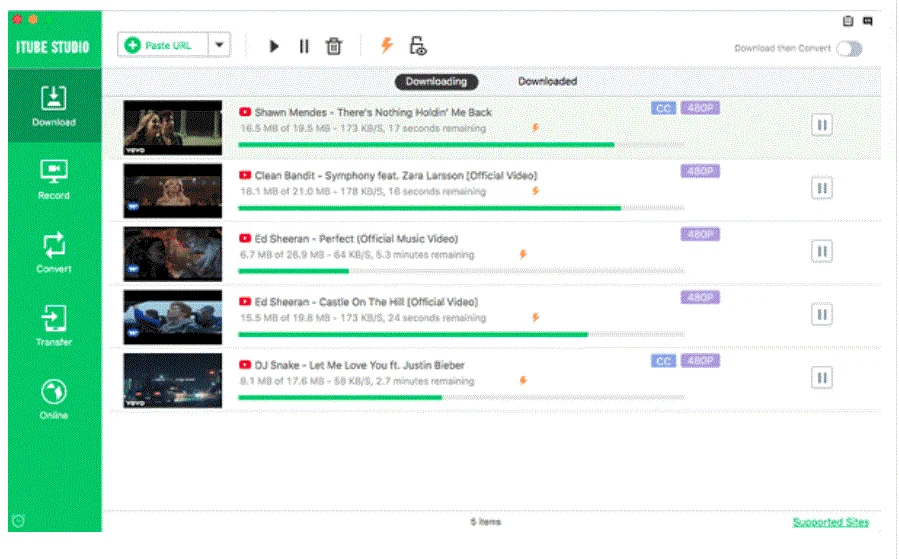Open the Convert section in sidebar
The image size is (899, 559).
54,252
